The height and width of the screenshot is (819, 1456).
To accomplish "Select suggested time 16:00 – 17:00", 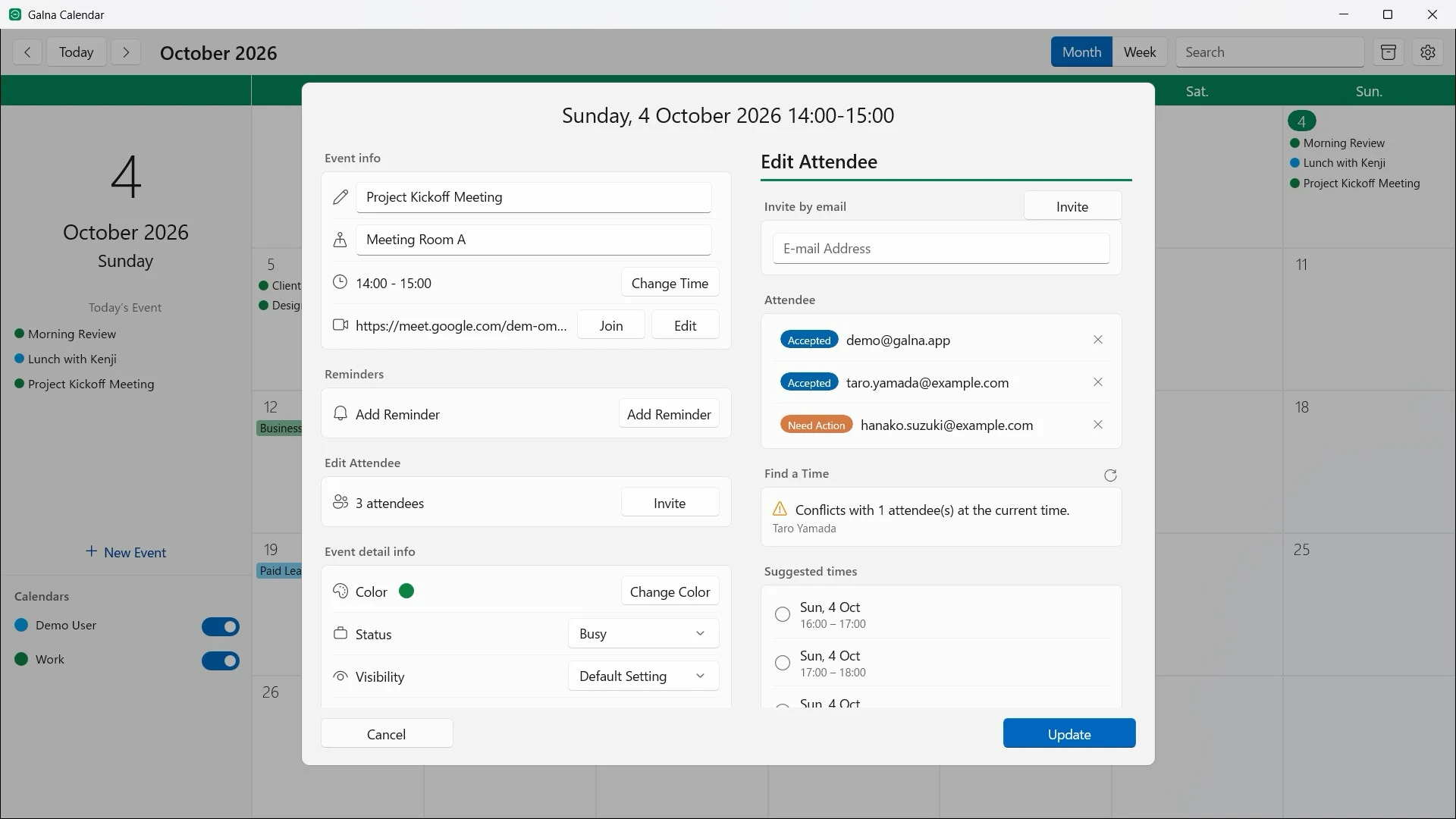I will coord(783,614).
